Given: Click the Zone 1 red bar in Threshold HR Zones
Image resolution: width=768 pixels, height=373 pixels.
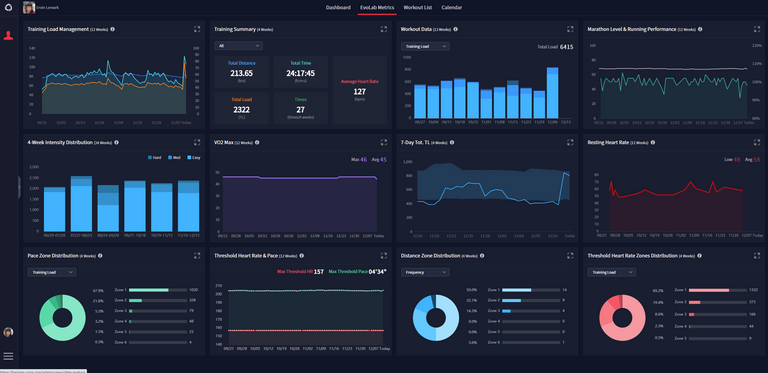Looking at the screenshot, I should coord(718,290).
